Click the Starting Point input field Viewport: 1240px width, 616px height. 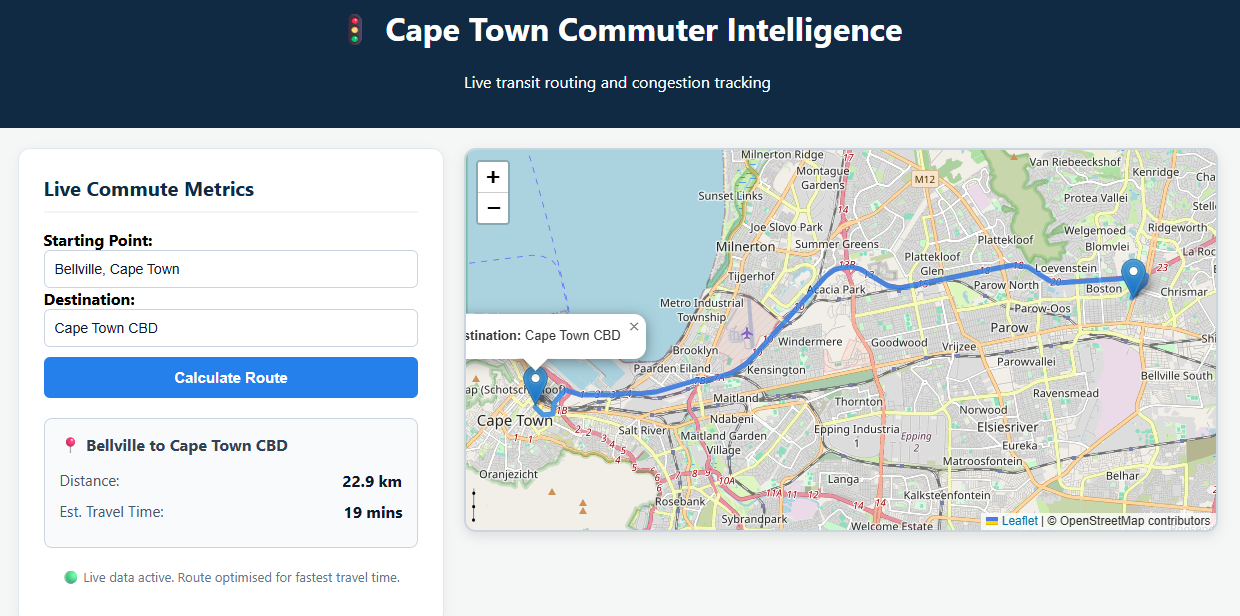click(230, 268)
